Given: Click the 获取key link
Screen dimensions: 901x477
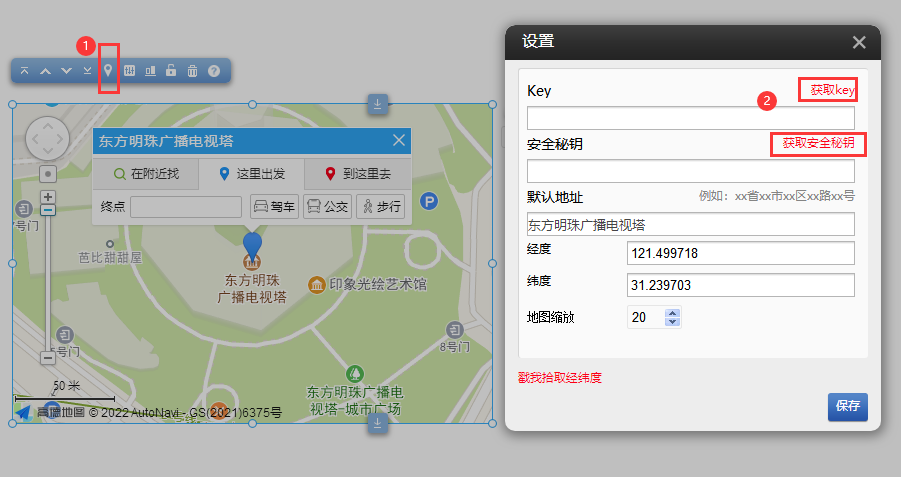Looking at the screenshot, I should coord(832,90).
